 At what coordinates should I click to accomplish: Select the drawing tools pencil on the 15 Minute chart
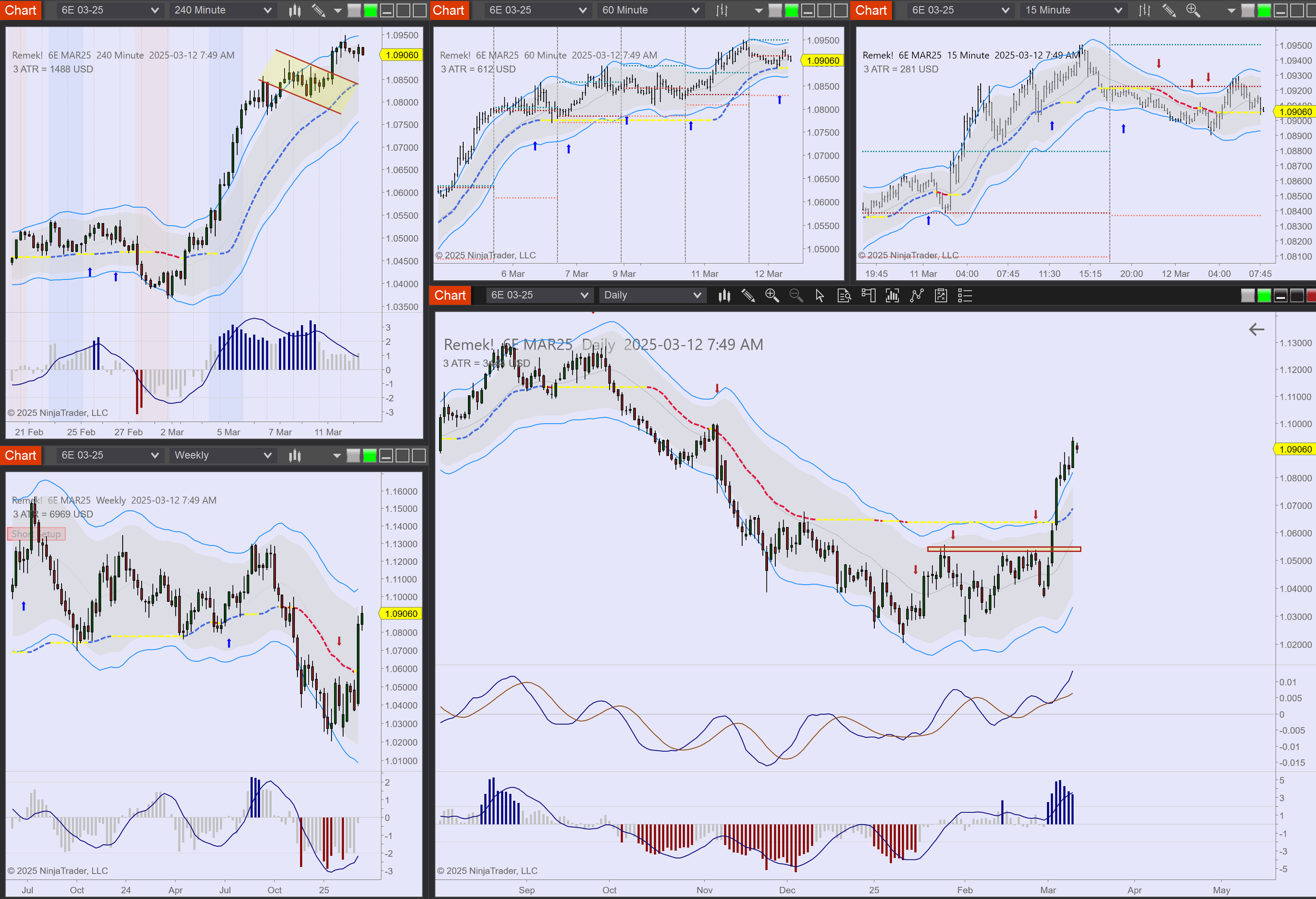point(1169,10)
